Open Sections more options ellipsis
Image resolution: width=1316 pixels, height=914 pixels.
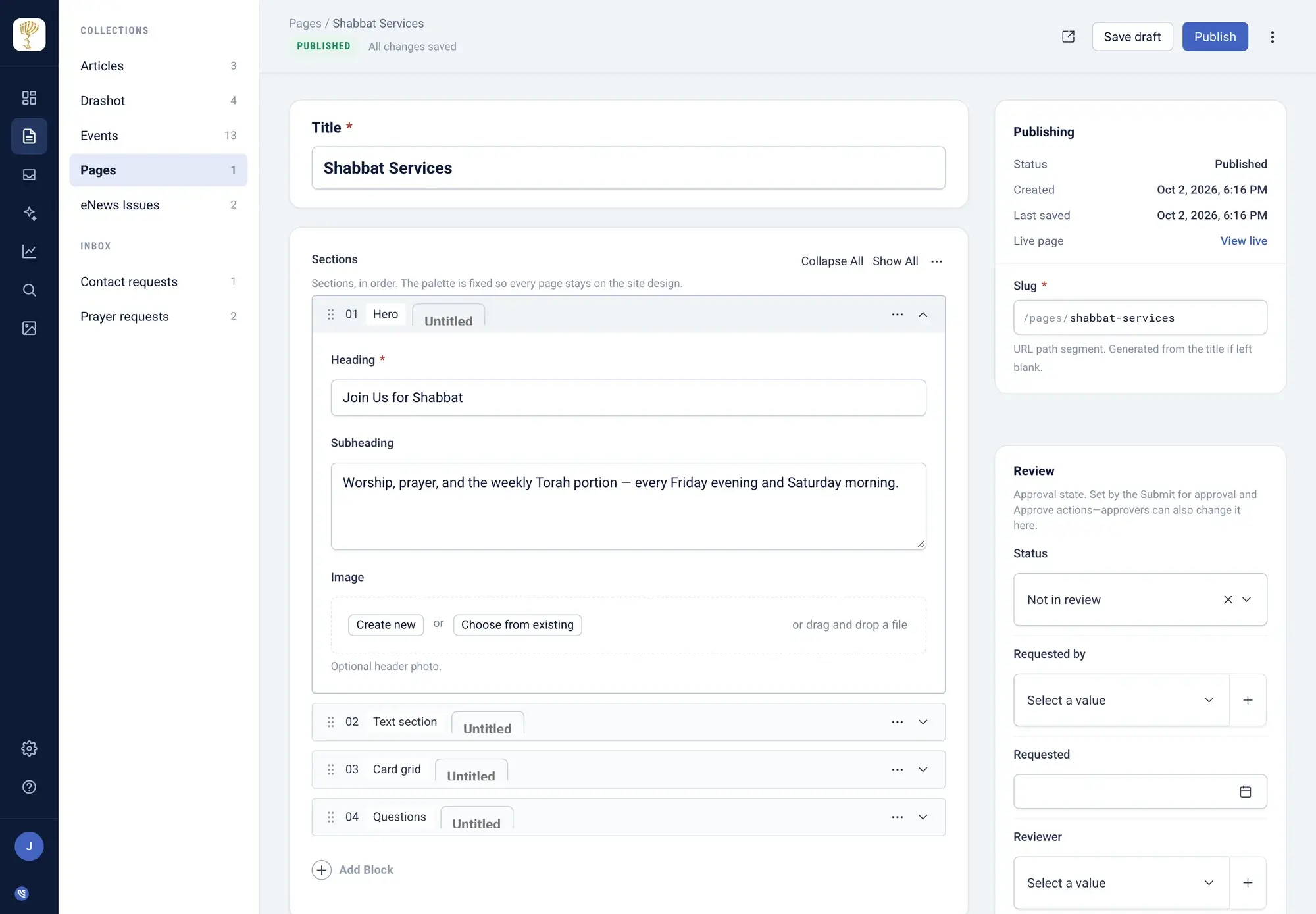coord(936,261)
